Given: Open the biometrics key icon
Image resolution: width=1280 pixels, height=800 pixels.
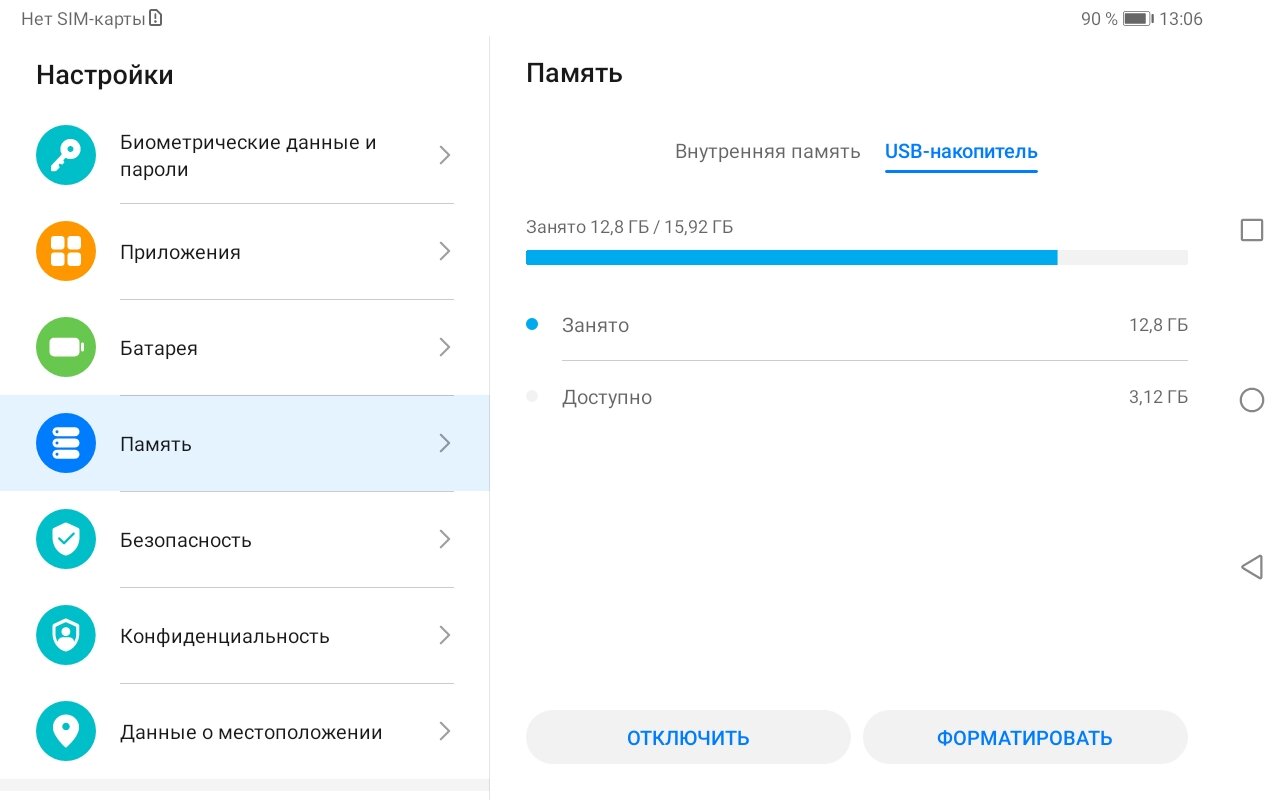Looking at the screenshot, I should coord(66,155).
